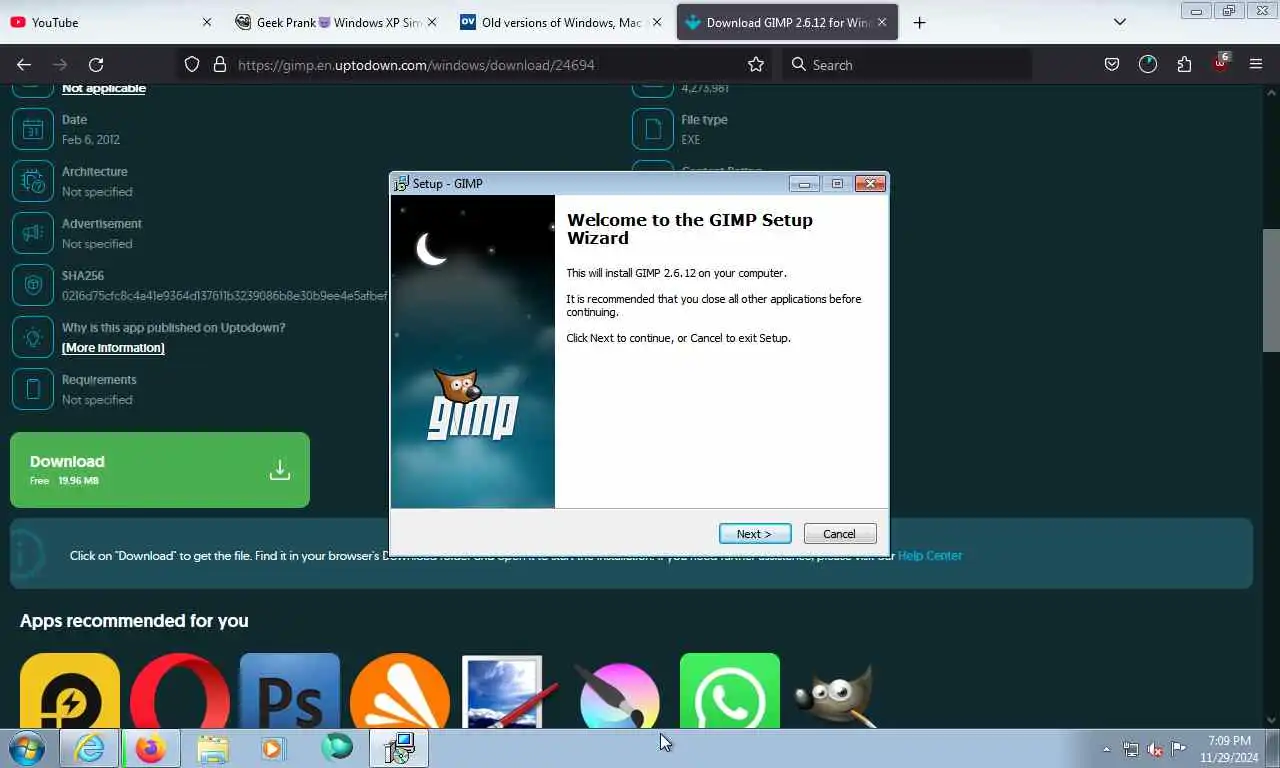This screenshot has width=1280, height=768.
Task: Switch to Firefox on the taskbar
Action: tap(151, 748)
